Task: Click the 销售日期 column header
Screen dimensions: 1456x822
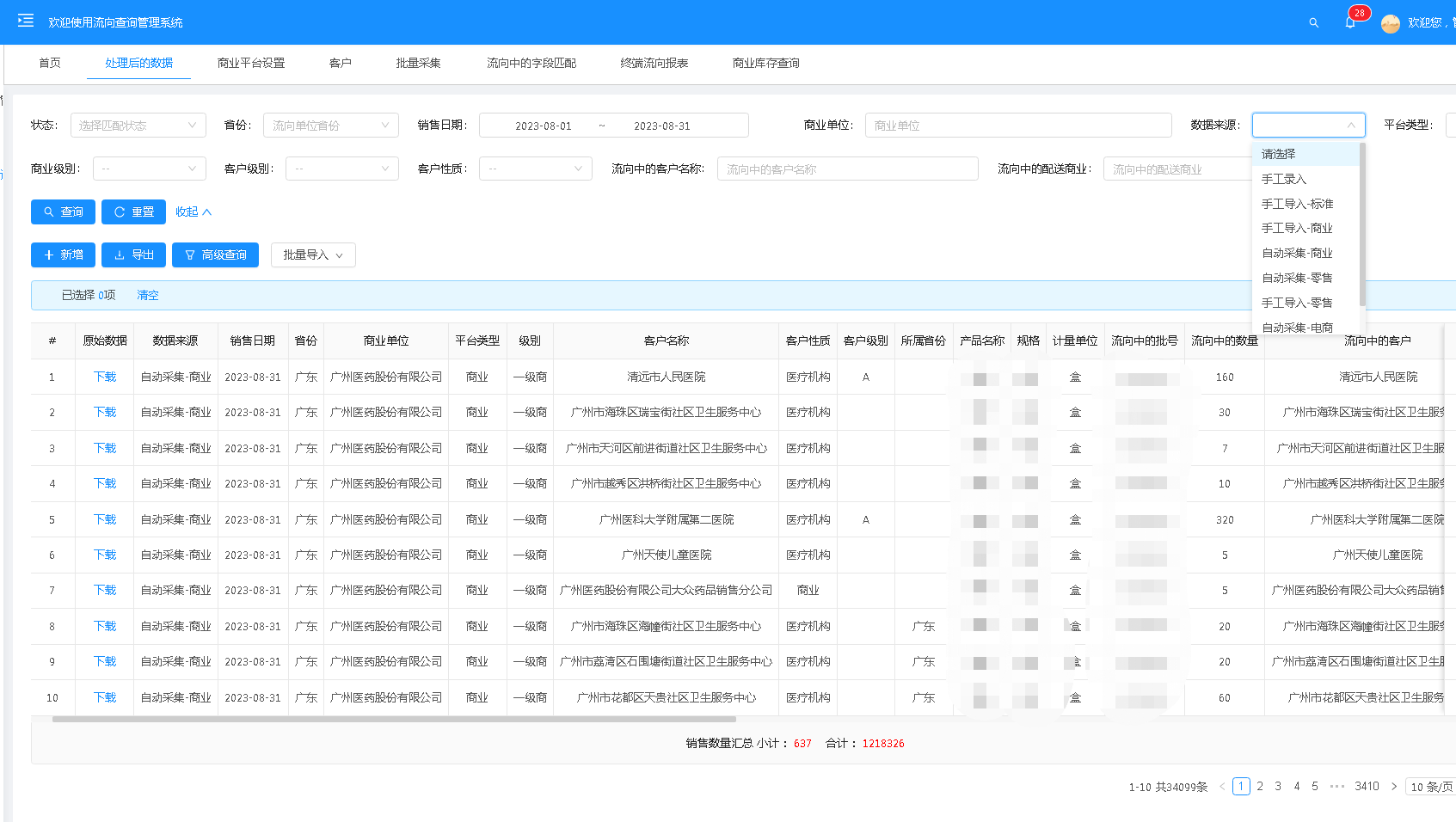Action: (253, 340)
